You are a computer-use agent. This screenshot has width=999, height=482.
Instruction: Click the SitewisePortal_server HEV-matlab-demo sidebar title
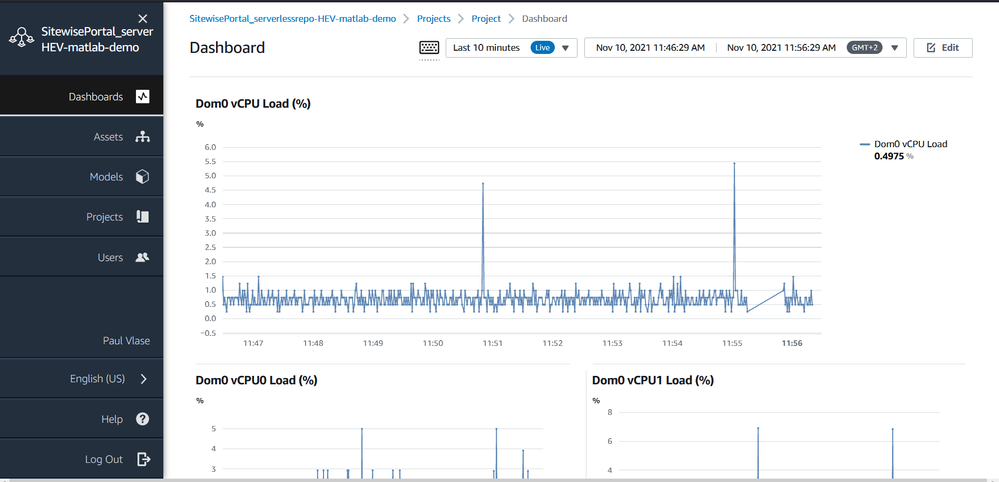coord(97,39)
